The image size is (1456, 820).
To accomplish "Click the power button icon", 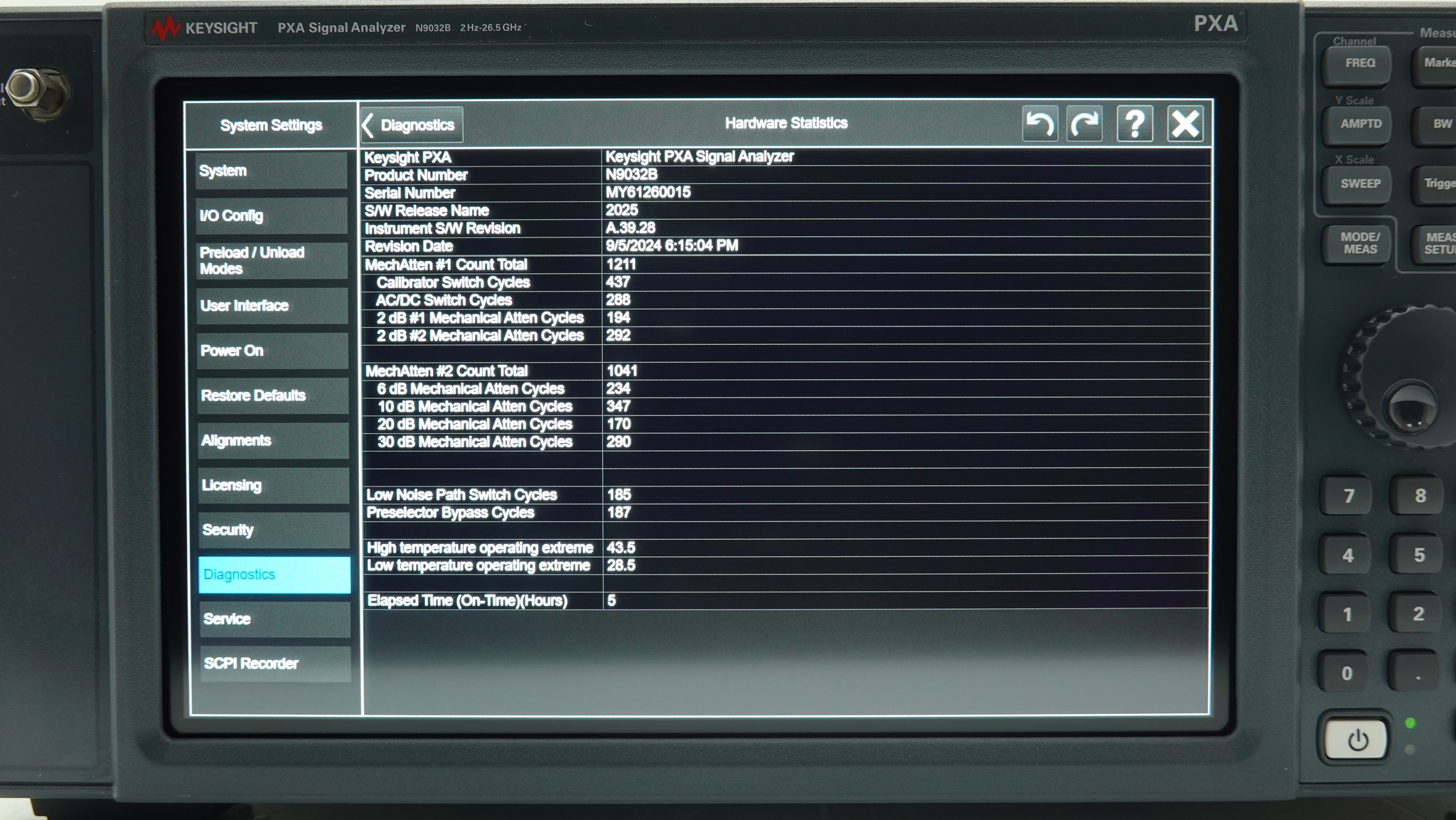I will point(1356,740).
